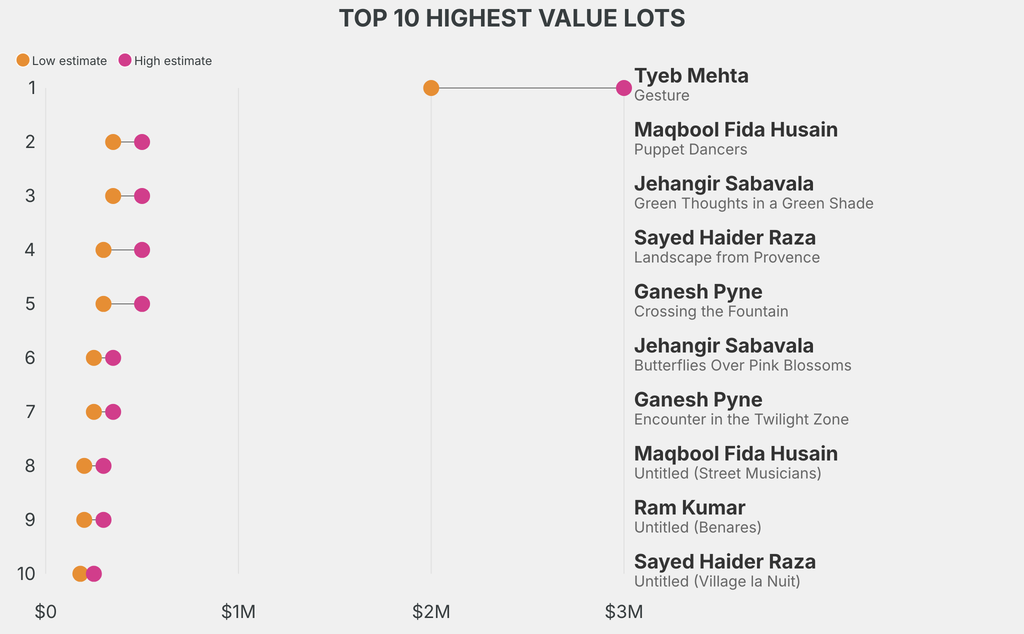Image resolution: width=1024 pixels, height=634 pixels.
Task: Click Landscape from Provence low estimate dot
Action: 103,250
